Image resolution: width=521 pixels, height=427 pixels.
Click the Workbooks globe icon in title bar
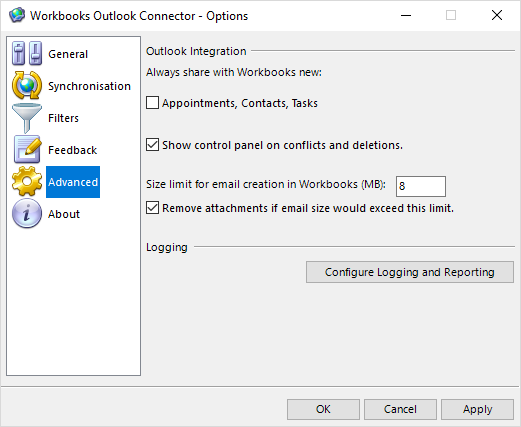(17, 15)
